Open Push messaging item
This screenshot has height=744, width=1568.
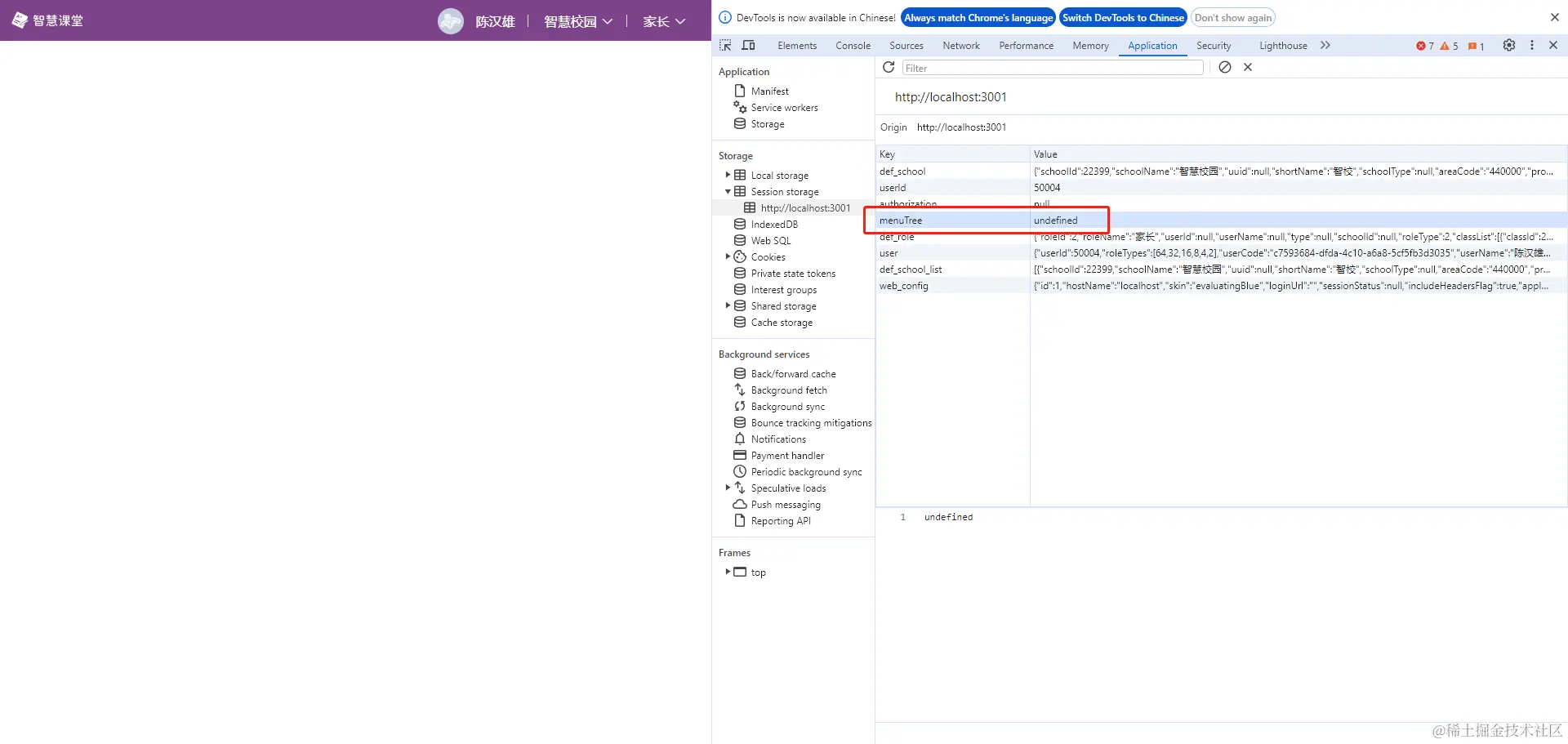tap(786, 505)
